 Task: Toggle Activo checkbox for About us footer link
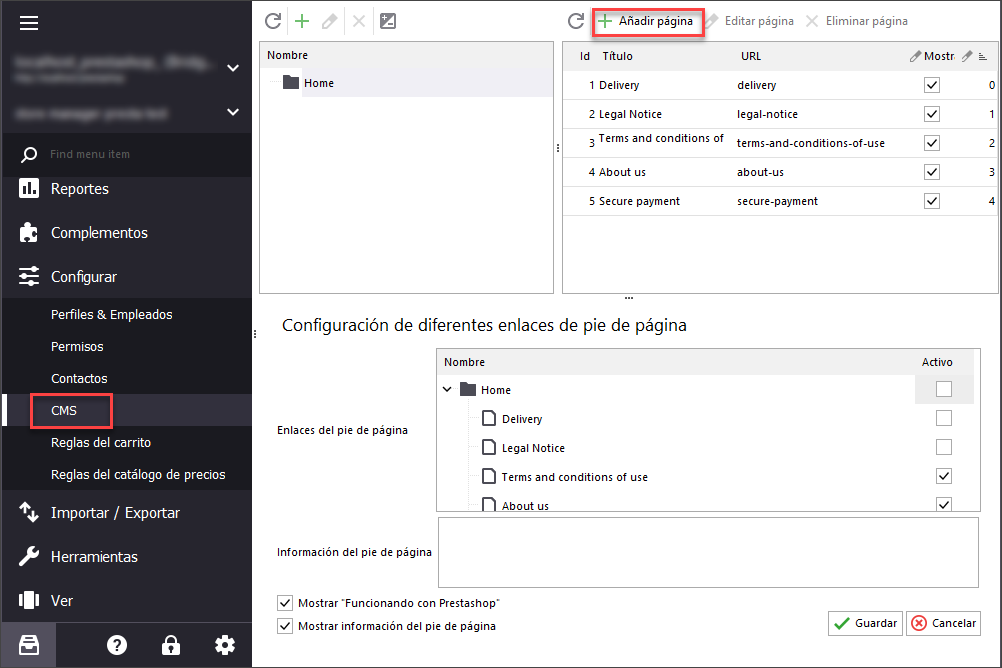(944, 504)
